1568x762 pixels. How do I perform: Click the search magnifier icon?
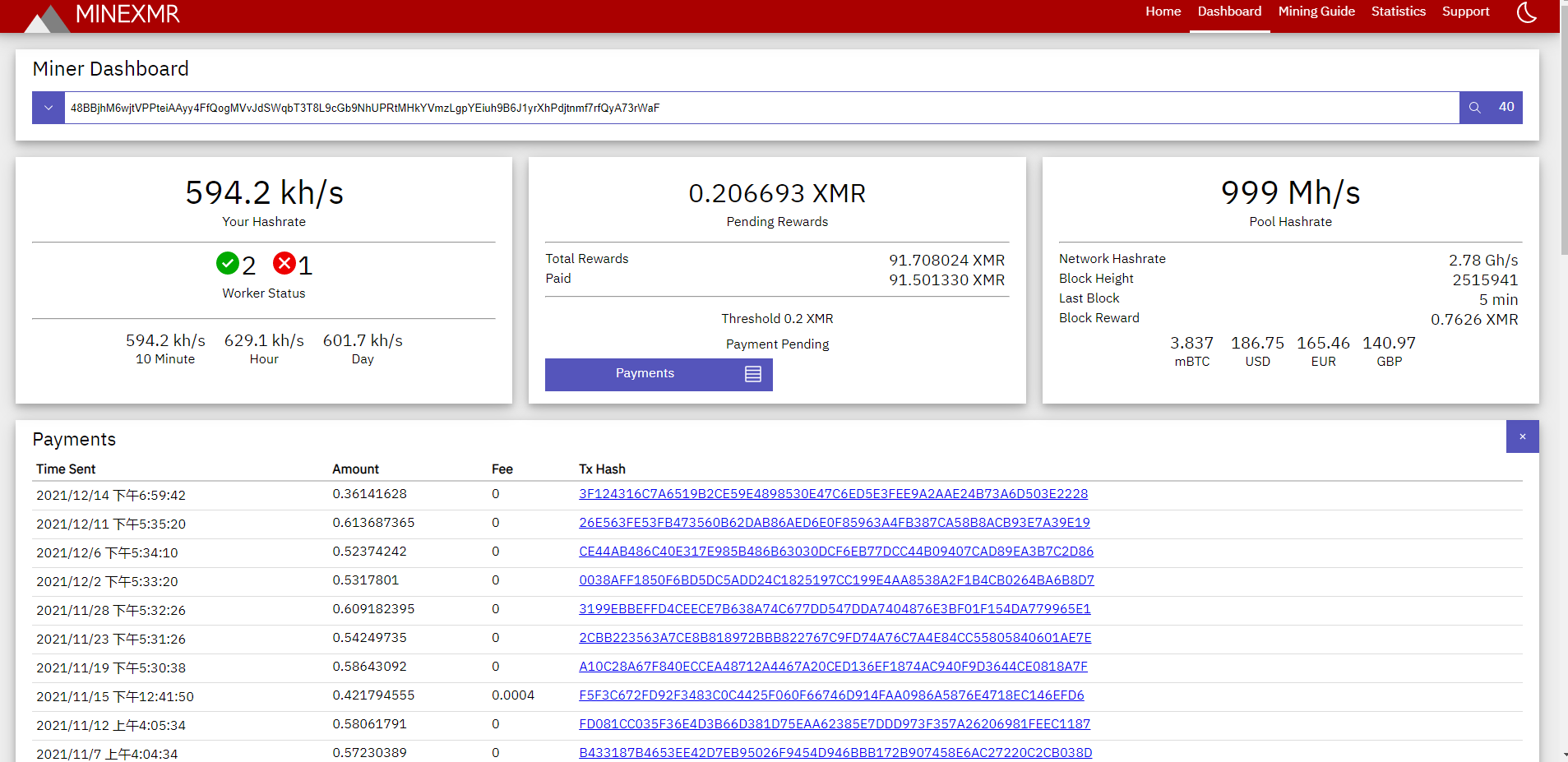pos(1475,108)
